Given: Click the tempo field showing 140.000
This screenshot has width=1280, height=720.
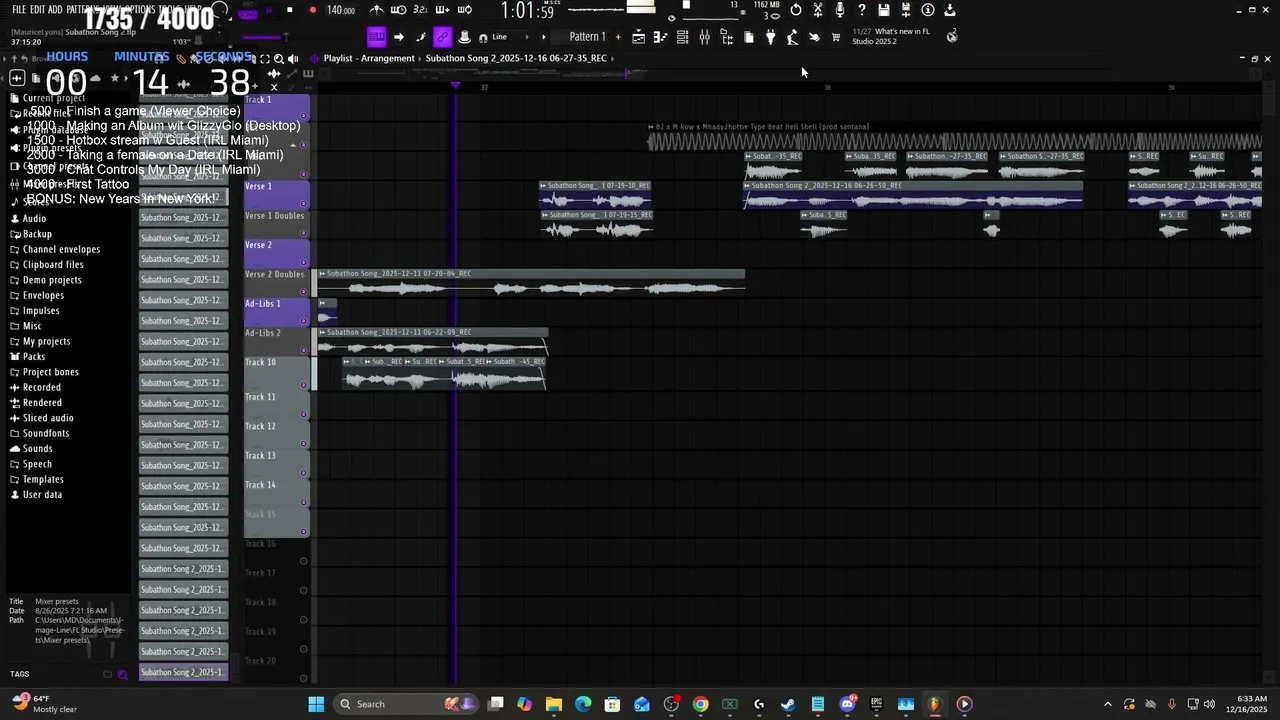Looking at the screenshot, I should [x=341, y=10].
